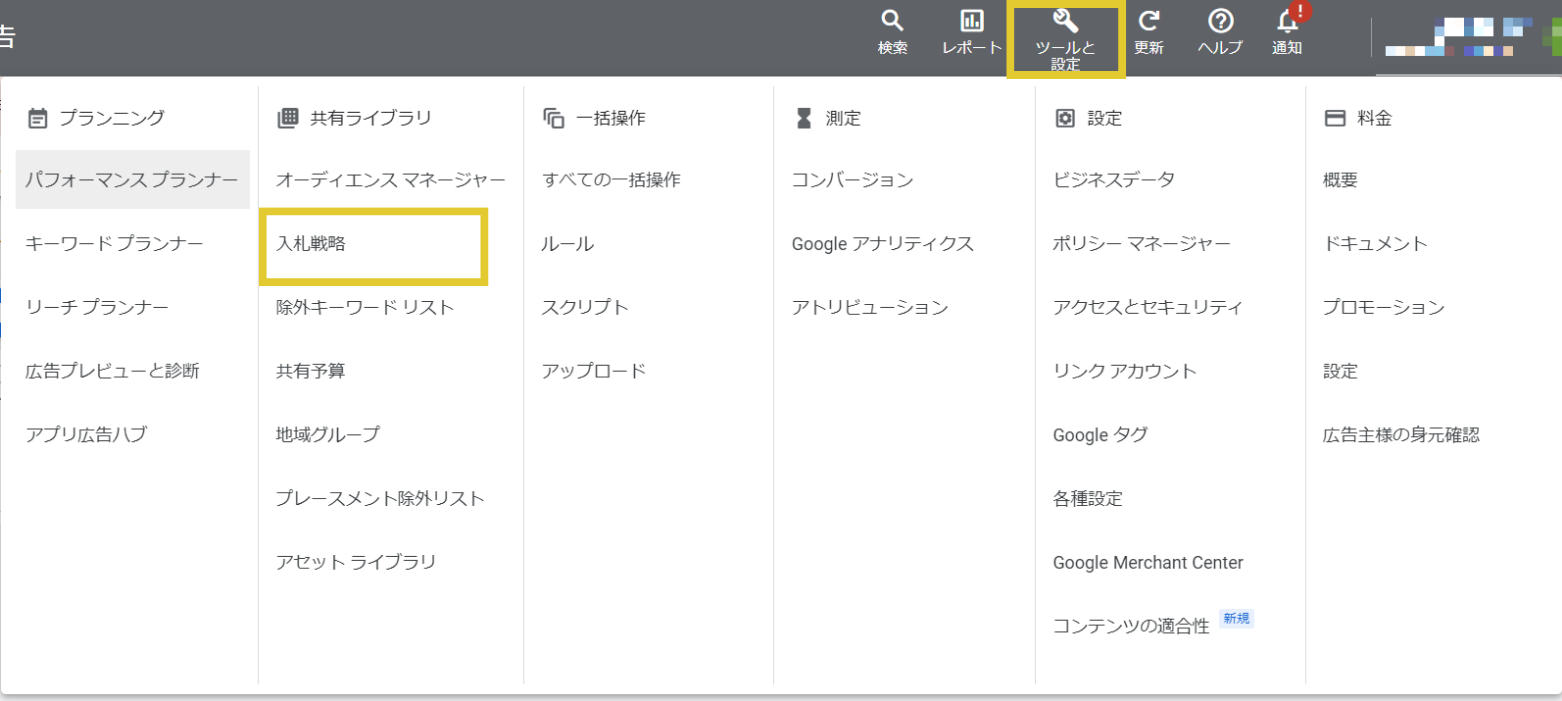Viewport: 1562px width, 701px height.
Task: Open 設定 under 料金 column
Action: pyautogui.click(x=1340, y=371)
